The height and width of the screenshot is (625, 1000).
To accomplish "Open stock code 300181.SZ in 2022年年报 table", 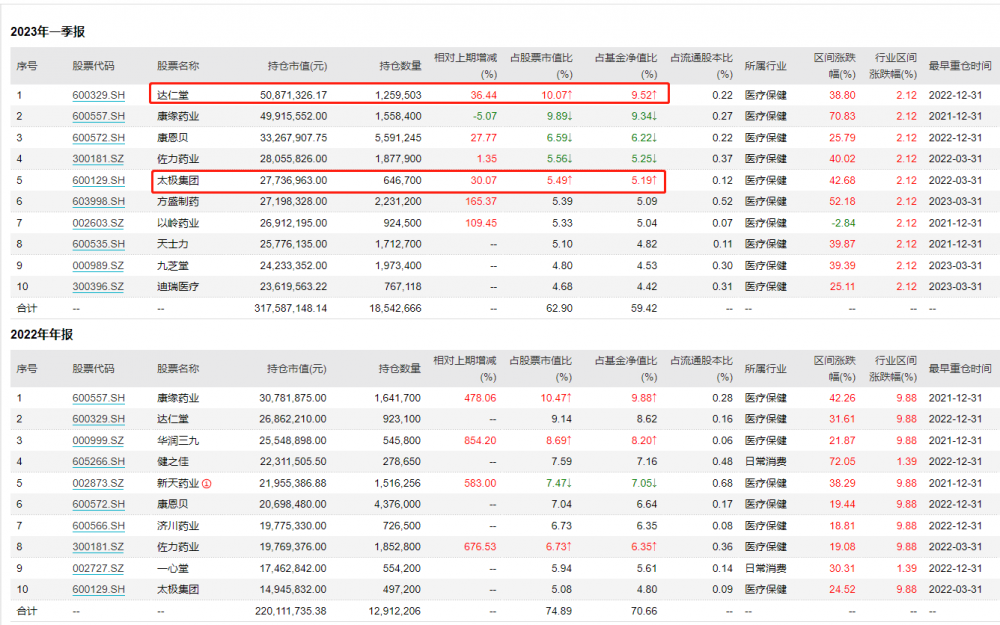I will pyautogui.click(x=98, y=547).
